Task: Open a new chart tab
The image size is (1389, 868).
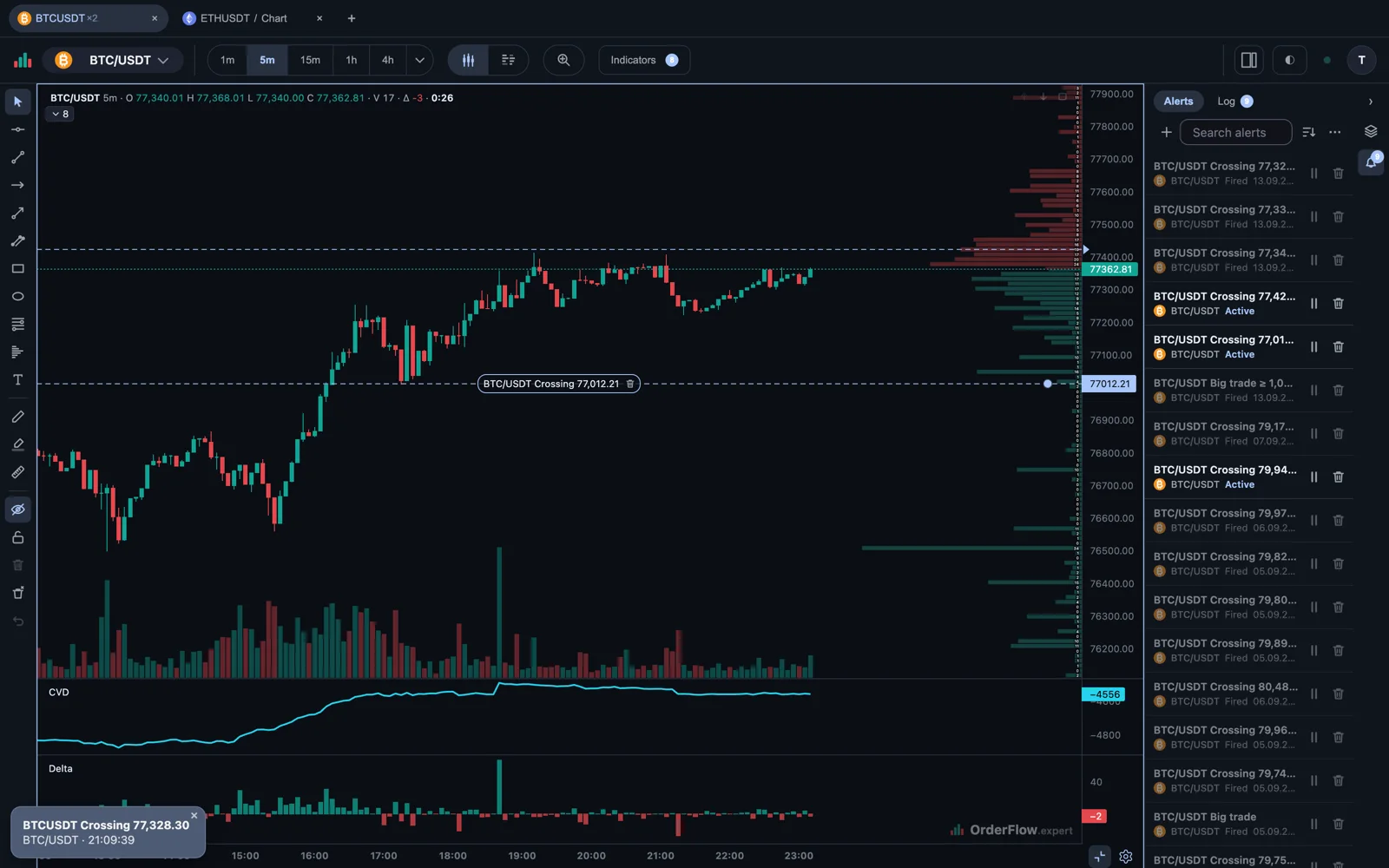Action: (352, 18)
